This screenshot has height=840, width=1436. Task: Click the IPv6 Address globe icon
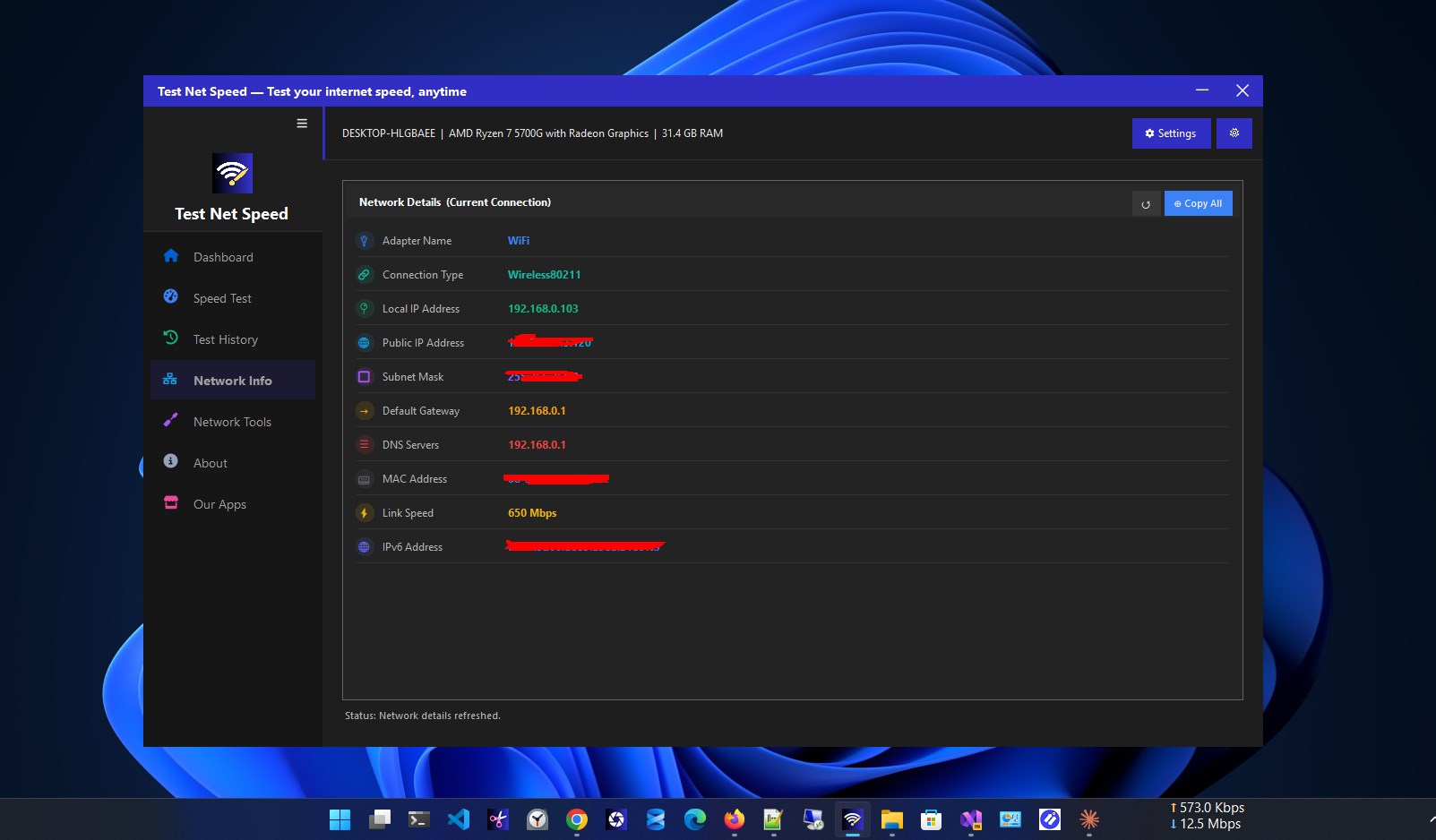tap(364, 547)
